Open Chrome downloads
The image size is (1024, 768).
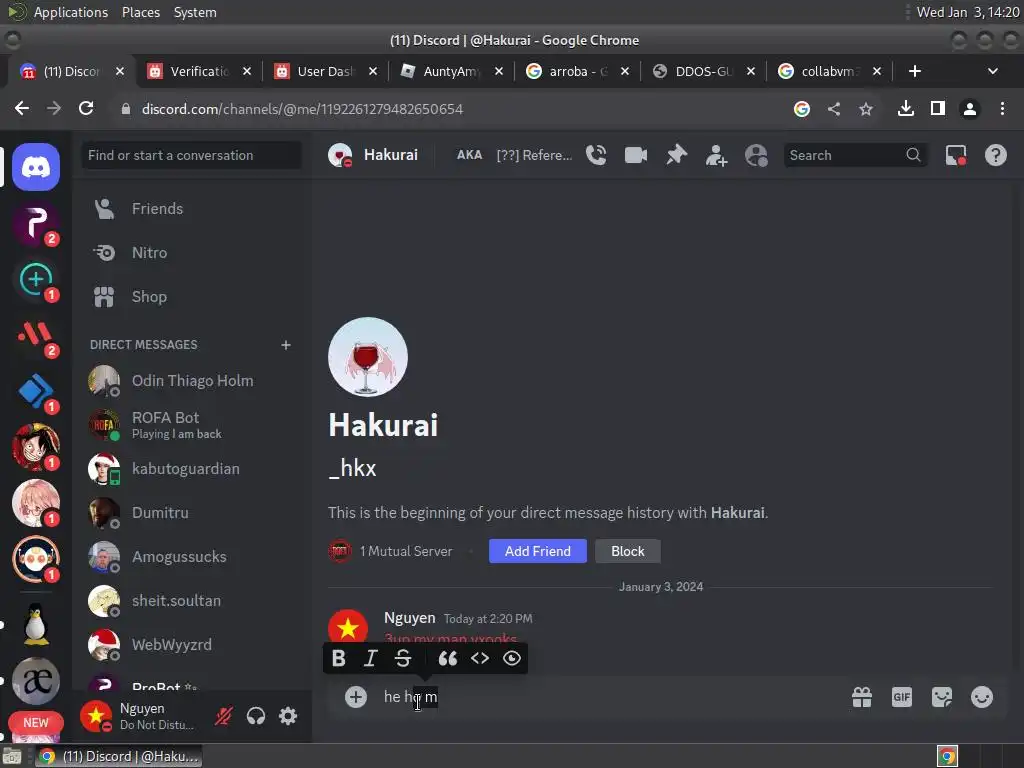tap(905, 108)
